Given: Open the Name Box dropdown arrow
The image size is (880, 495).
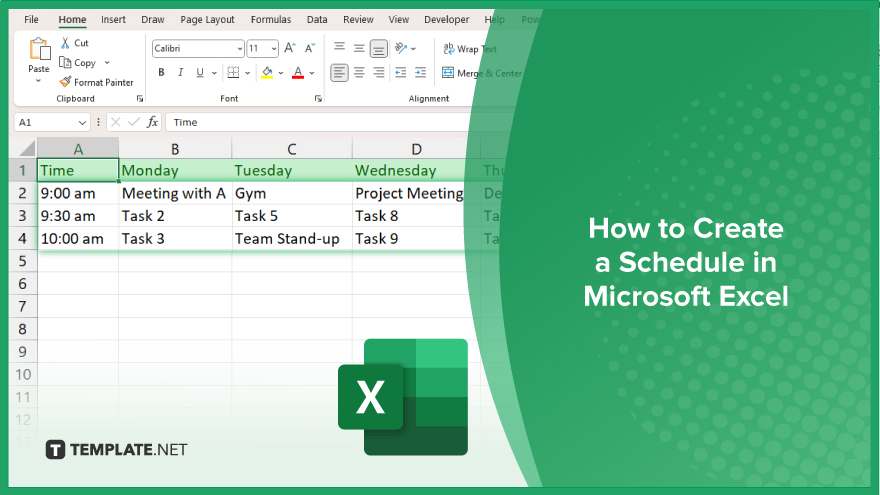Looking at the screenshot, I should point(82,122).
